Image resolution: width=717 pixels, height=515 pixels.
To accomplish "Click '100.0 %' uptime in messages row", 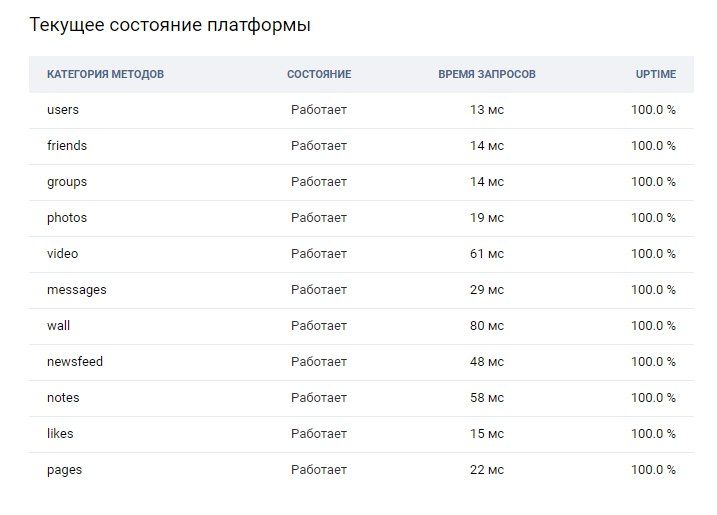I will (x=653, y=290).
